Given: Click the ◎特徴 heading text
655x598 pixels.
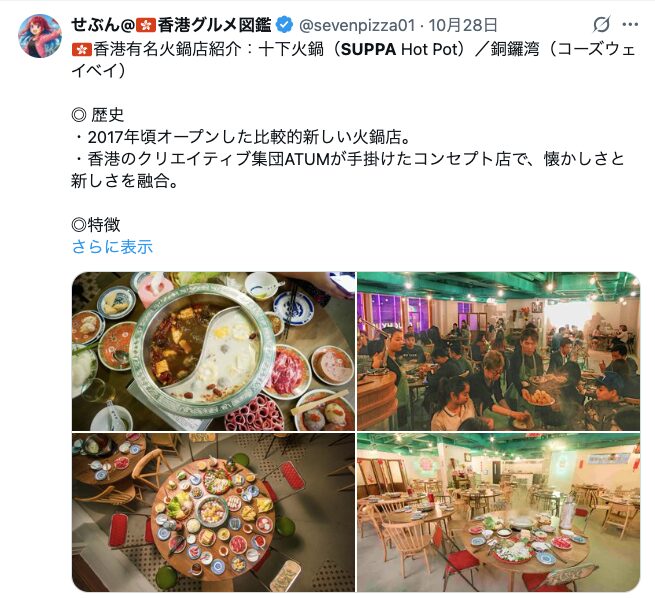Looking at the screenshot, I should [x=96, y=225].
